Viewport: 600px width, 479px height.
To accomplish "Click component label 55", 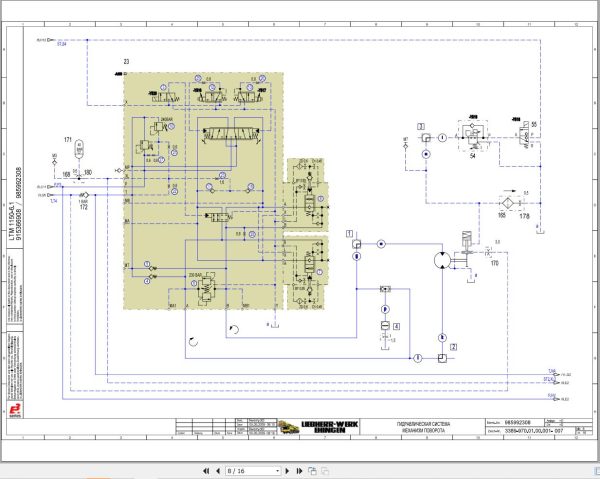I will [534, 124].
